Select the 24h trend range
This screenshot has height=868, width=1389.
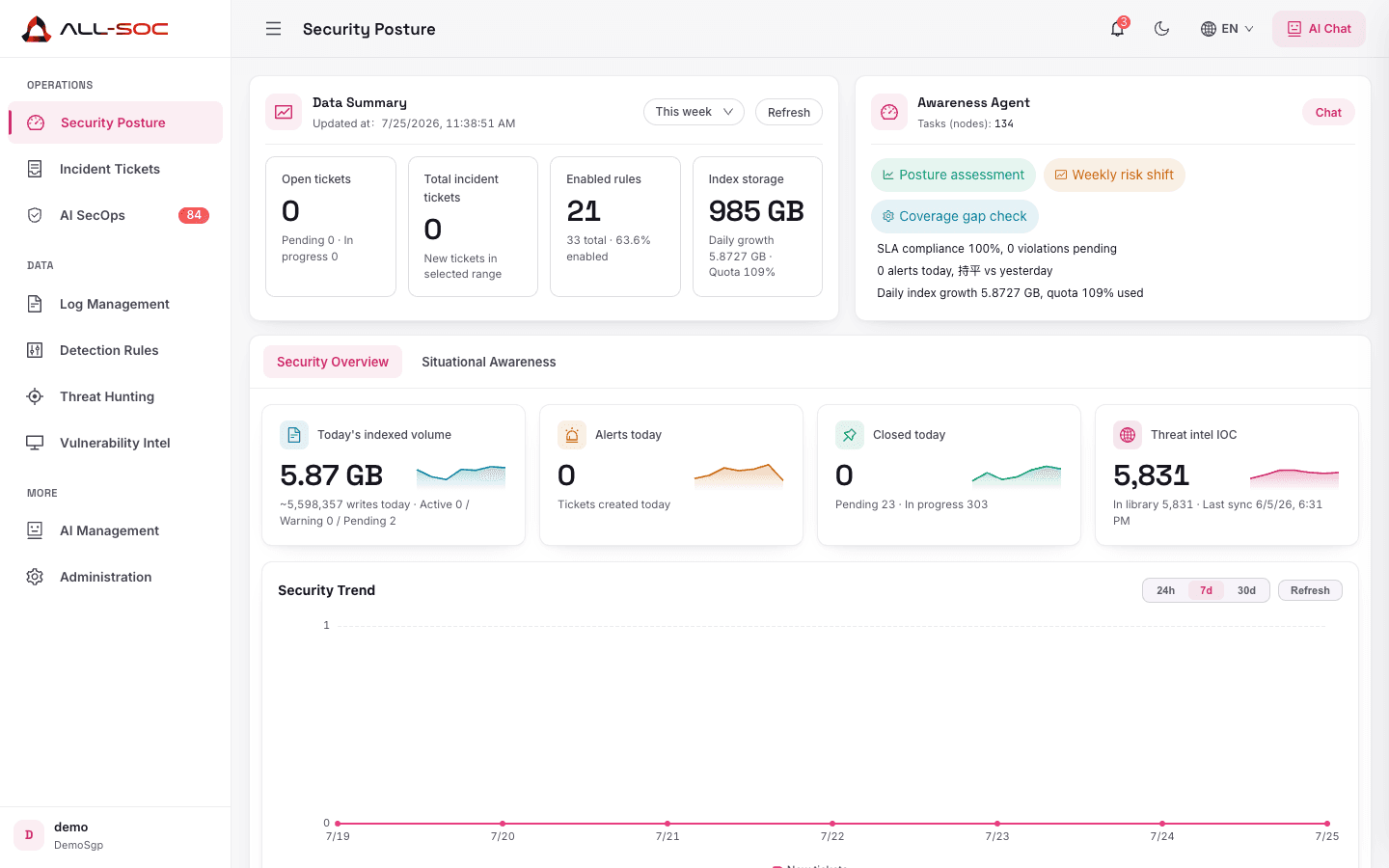pyautogui.click(x=1165, y=590)
